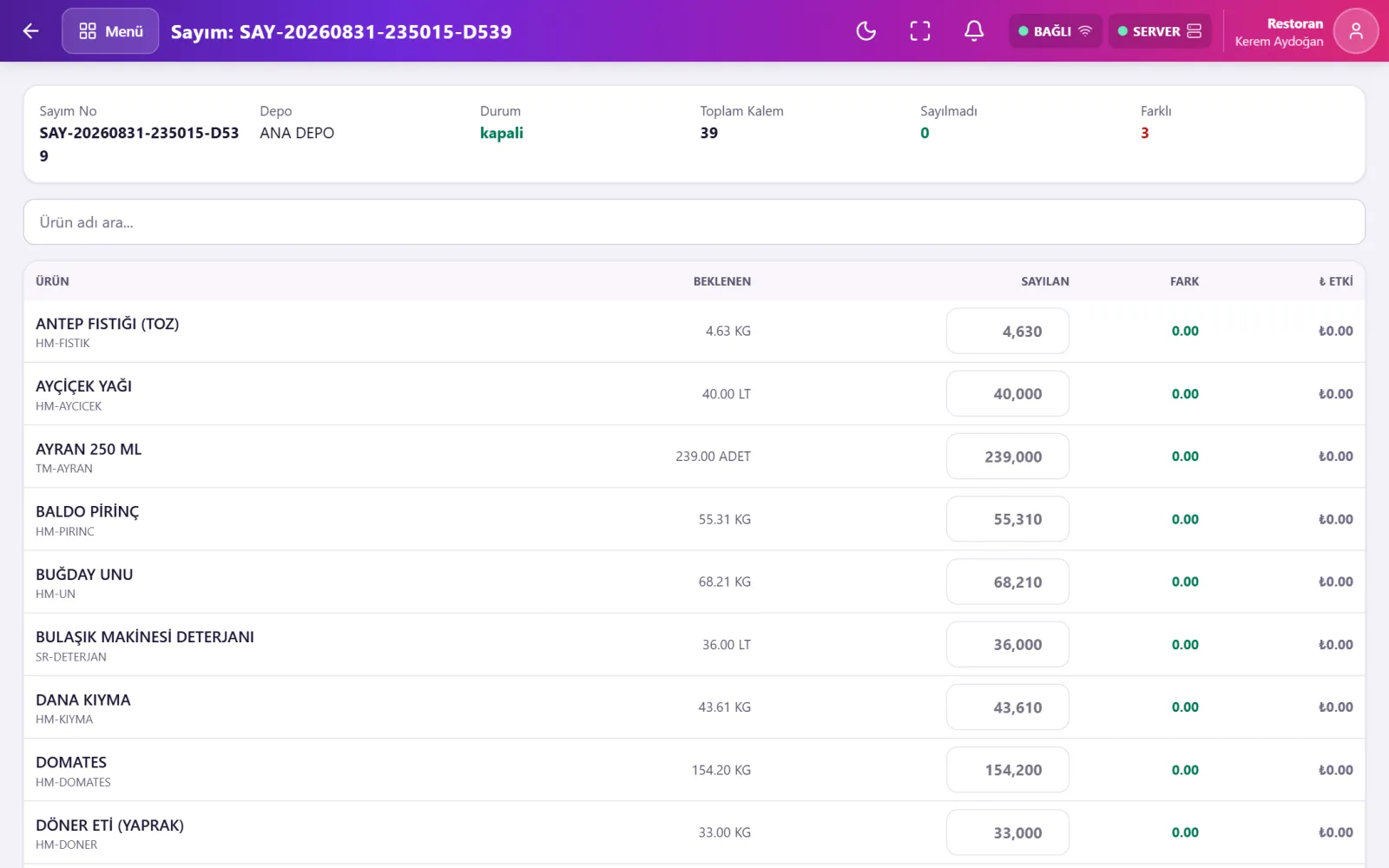
Task: Enter fullscreen using the expand icon
Action: [920, 31]
